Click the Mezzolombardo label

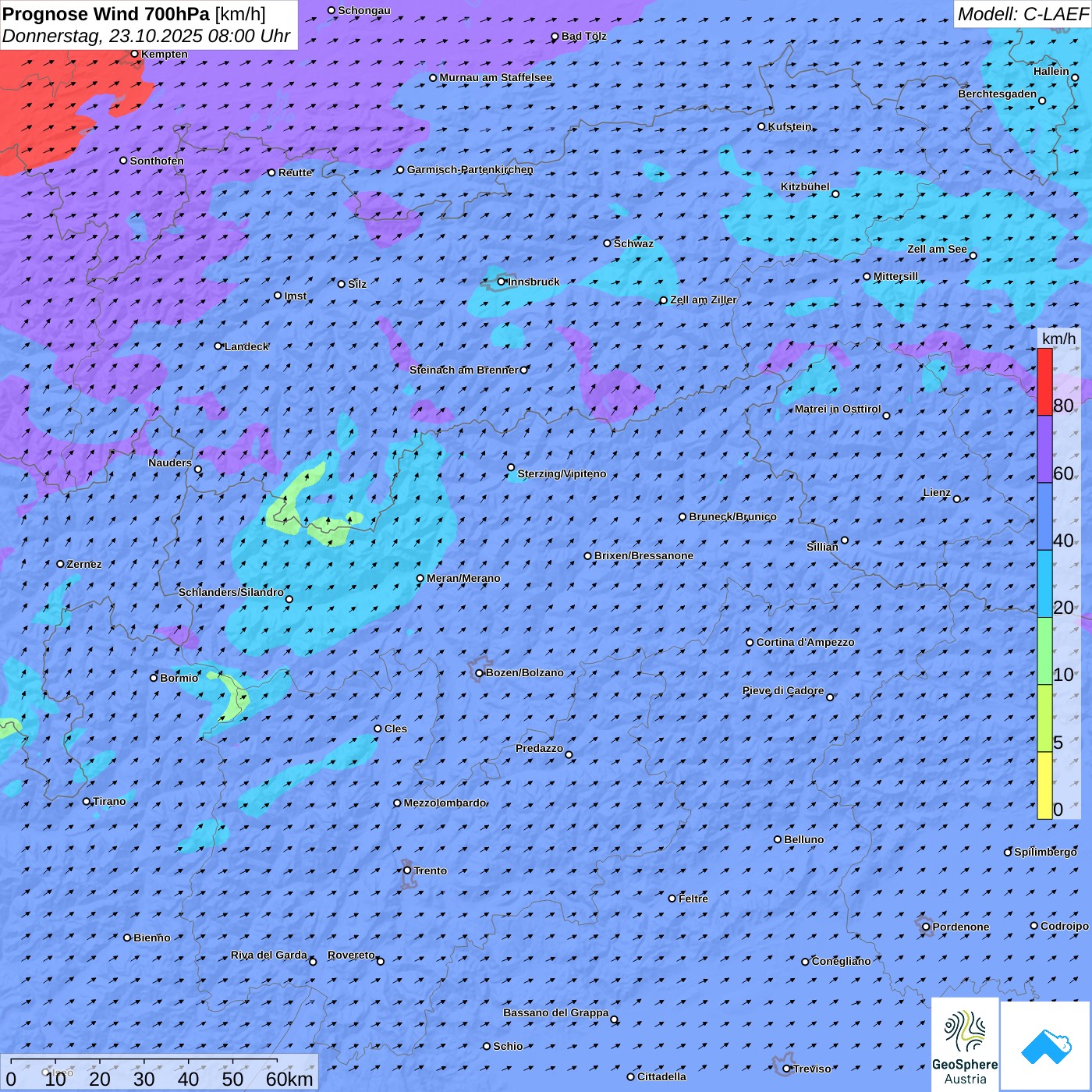[445, 803]
